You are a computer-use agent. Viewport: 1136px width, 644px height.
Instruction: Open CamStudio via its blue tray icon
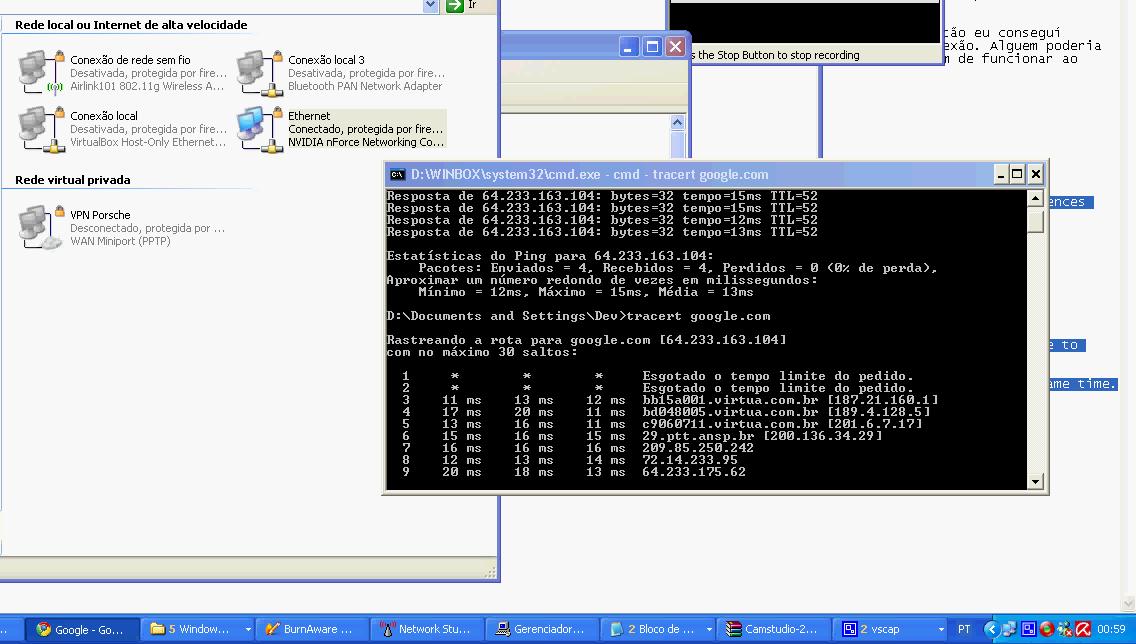(1028, 629)
